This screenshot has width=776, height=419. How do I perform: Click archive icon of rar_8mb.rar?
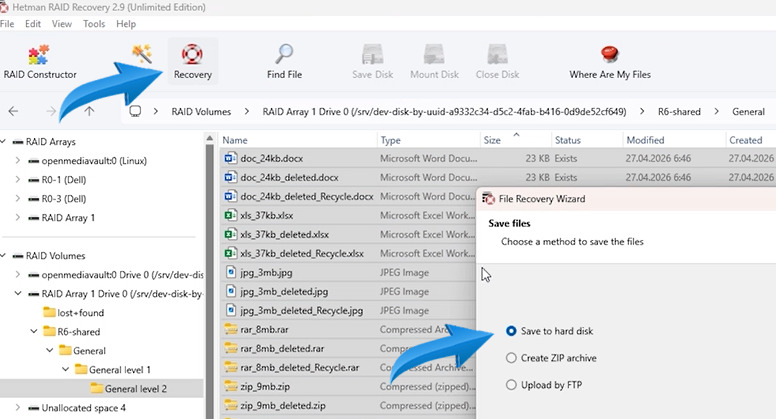tap(230, 329)
